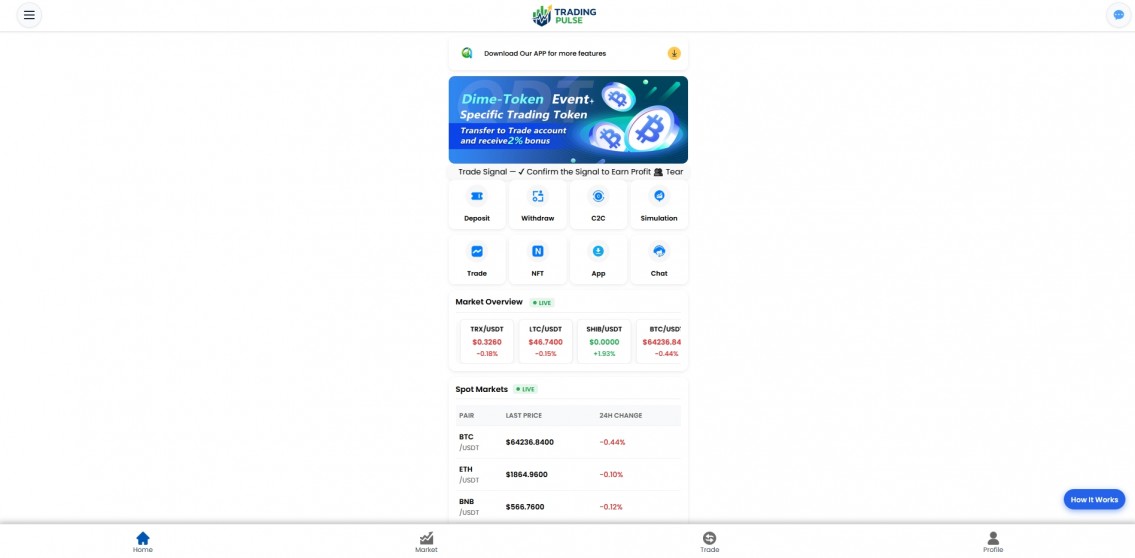
Task: Click the -0.12% change in BNB row
Action: [x=612, y=507]
